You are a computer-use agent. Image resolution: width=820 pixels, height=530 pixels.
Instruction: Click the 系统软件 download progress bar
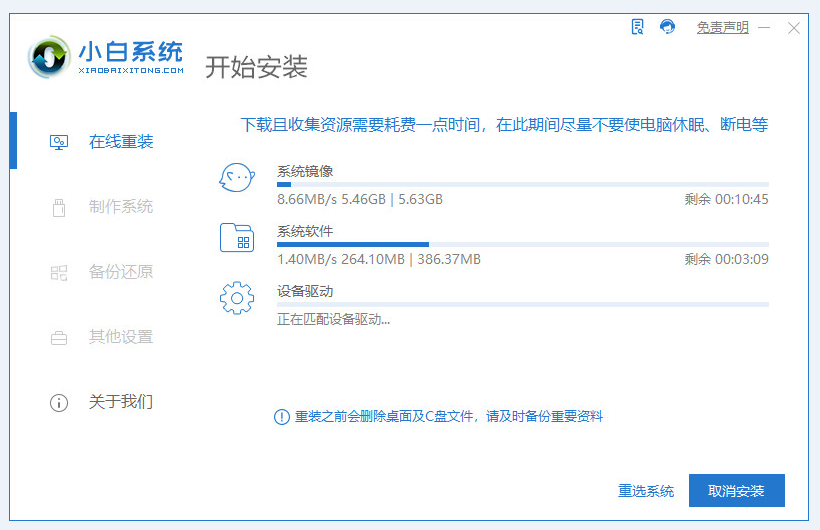tap(522, 244)
